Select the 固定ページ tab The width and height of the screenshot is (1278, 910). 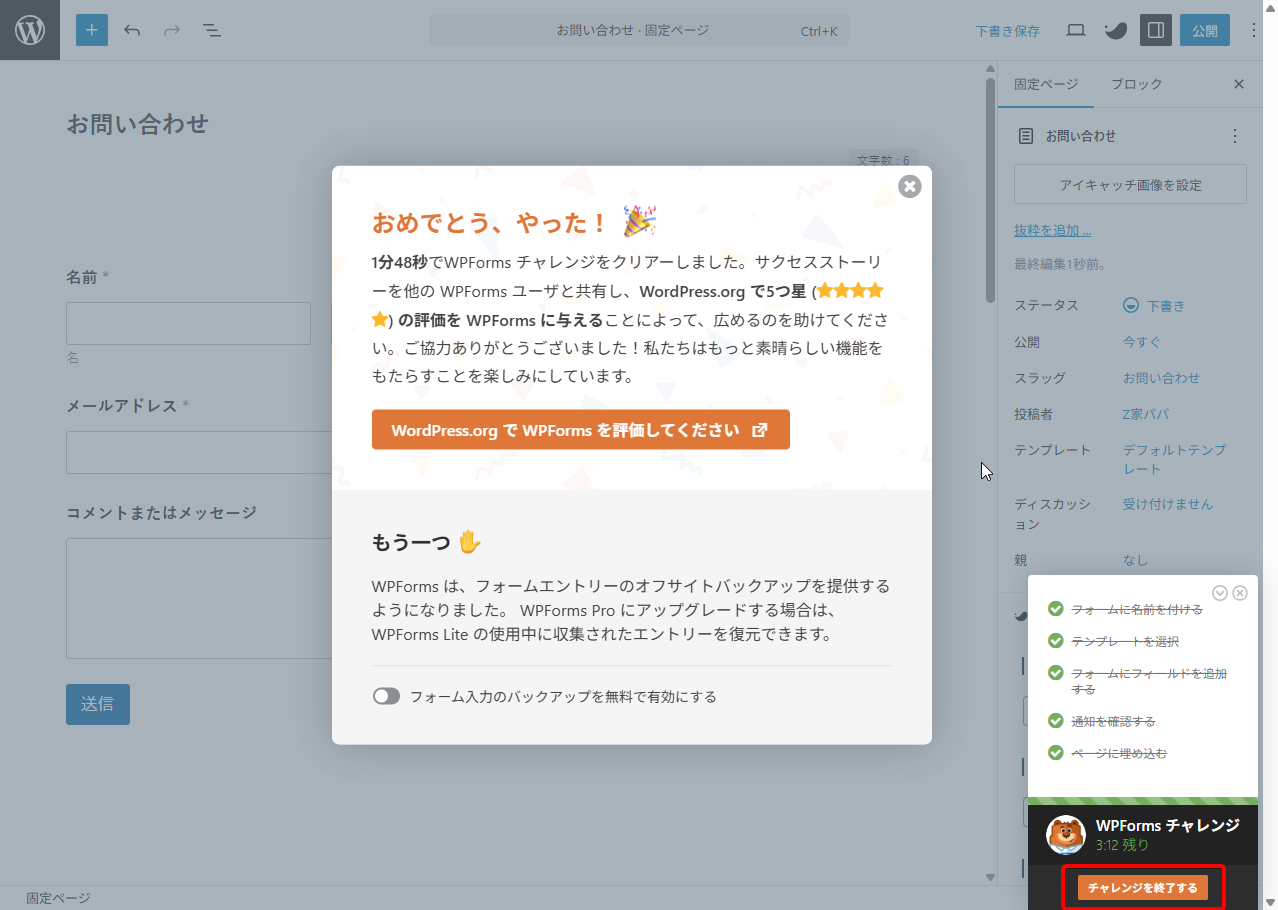click(1046, 84)
